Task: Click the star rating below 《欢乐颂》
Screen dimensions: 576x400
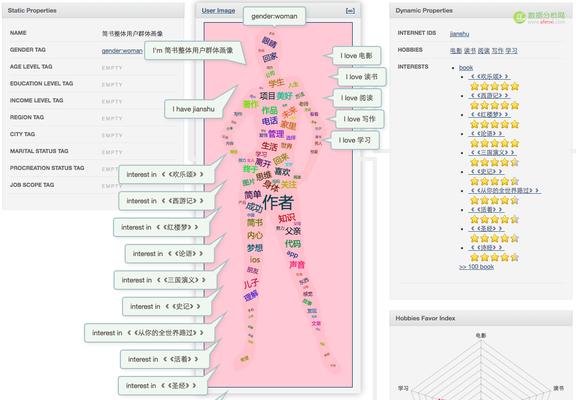Action: [494, 86]
